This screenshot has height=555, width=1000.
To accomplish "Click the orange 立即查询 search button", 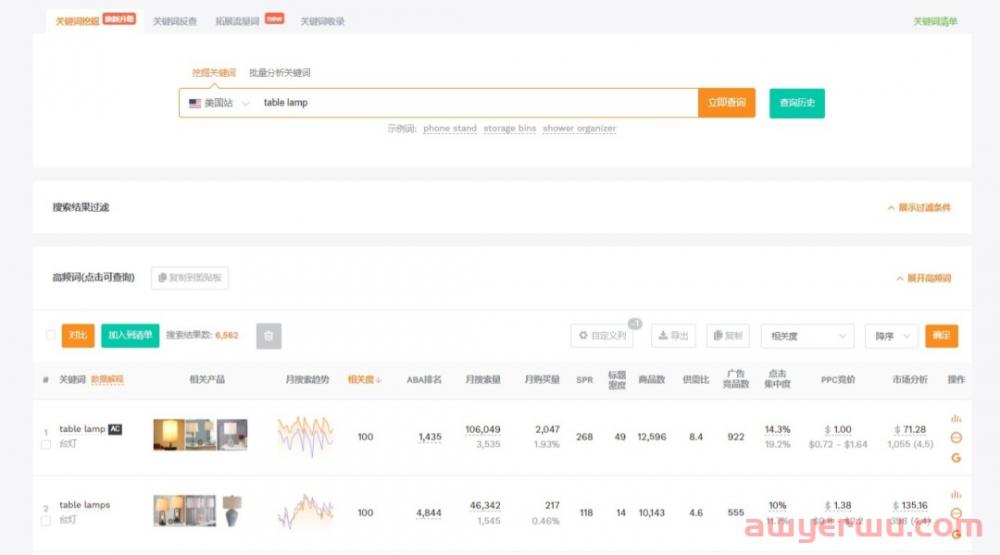I will pyautogui.click(x=726, y=103).
